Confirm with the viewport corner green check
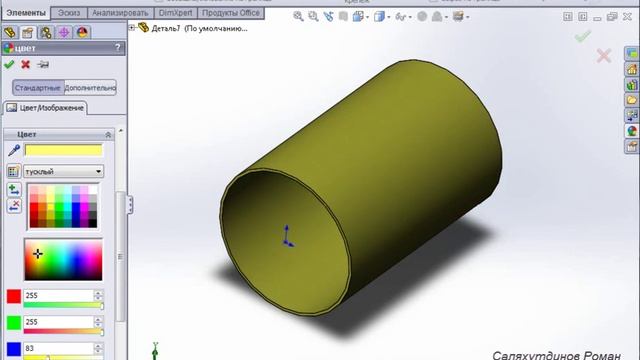 tap(582, 36)
